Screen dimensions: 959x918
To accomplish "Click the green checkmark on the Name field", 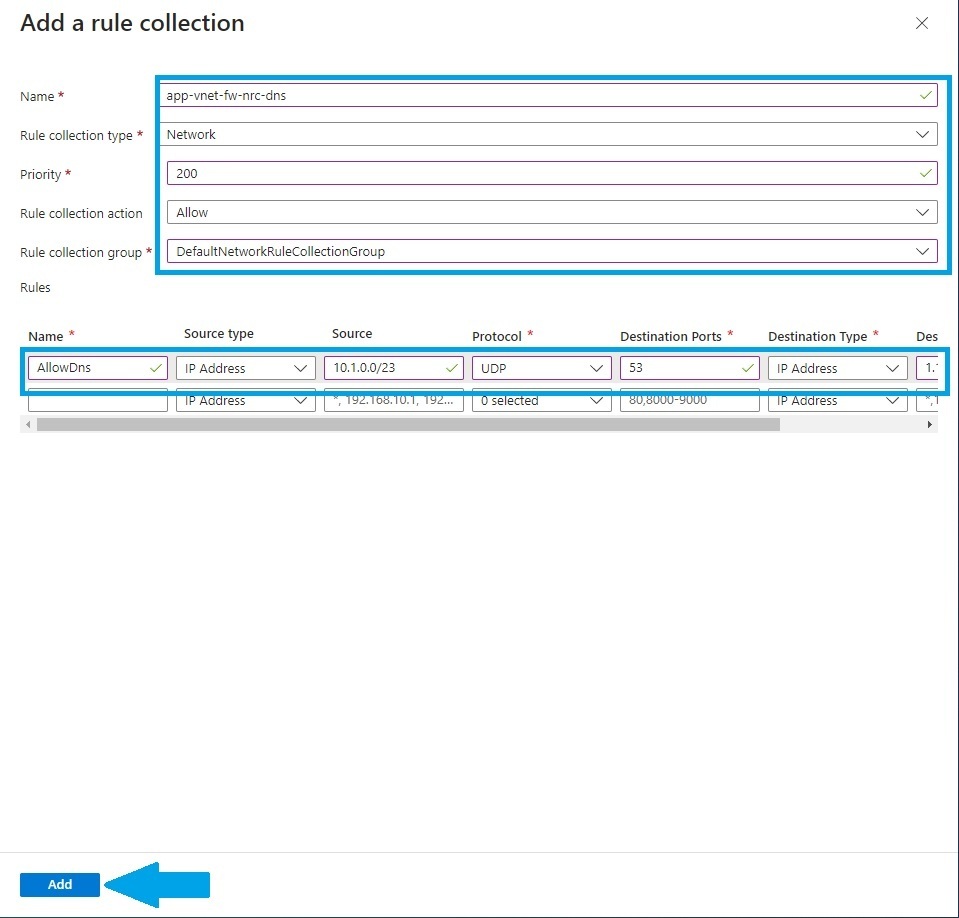I will tap(924, 95).
